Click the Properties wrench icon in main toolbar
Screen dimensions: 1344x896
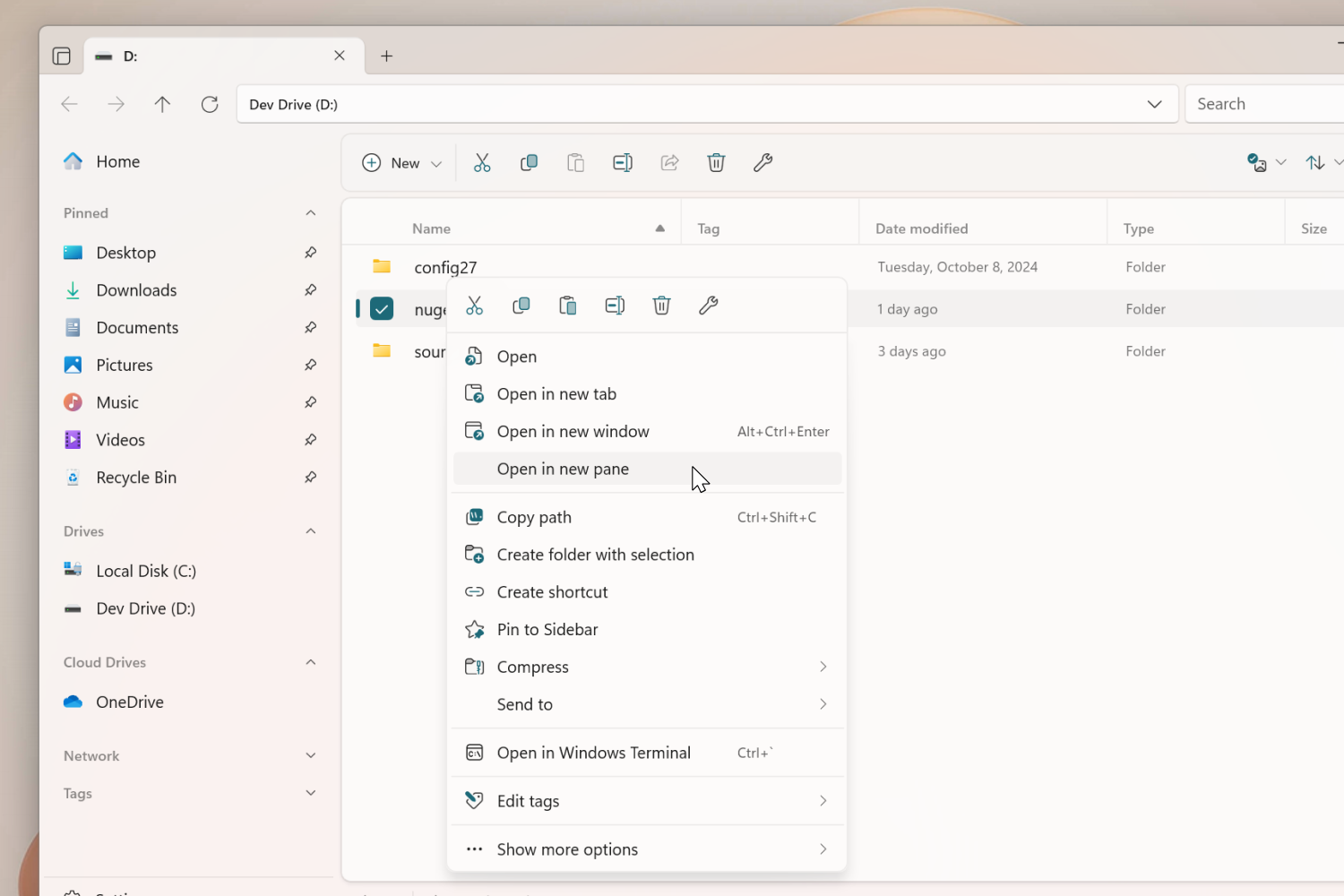click(762, 163)
